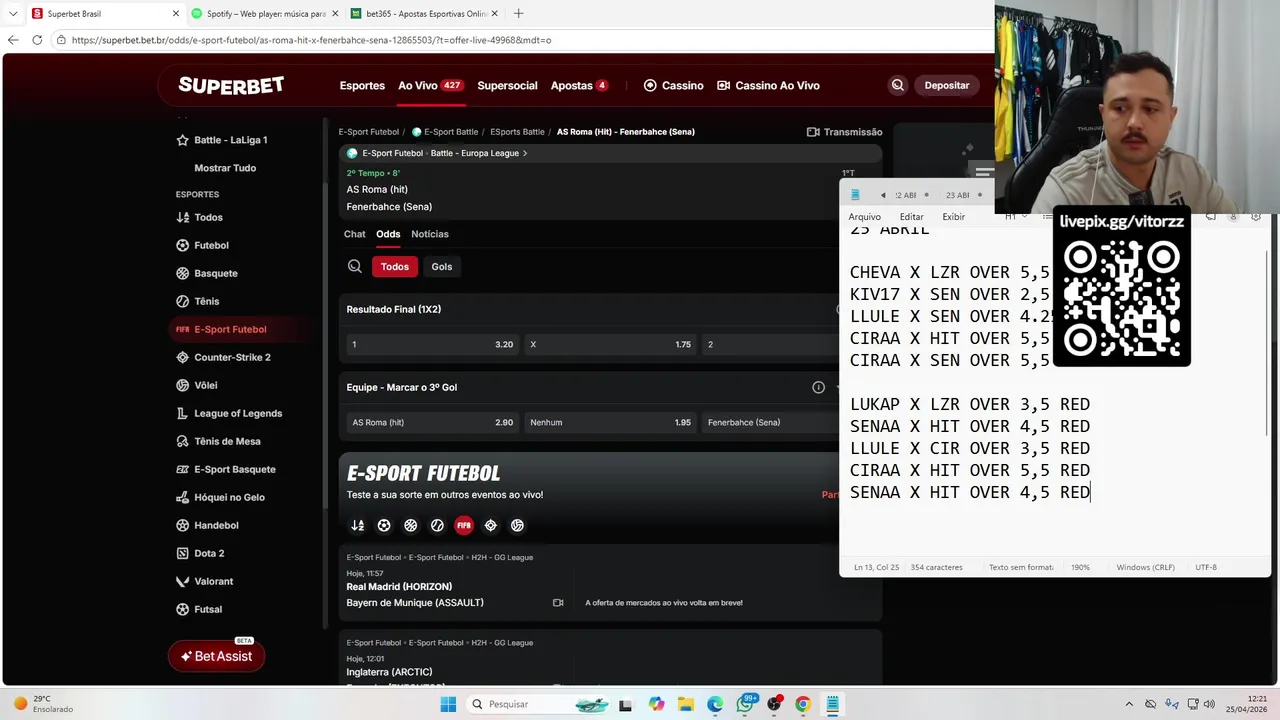Open WhatsApp from the taskbar
The width and height of the screenshot is (1280, 720).
tap(745, 704)
